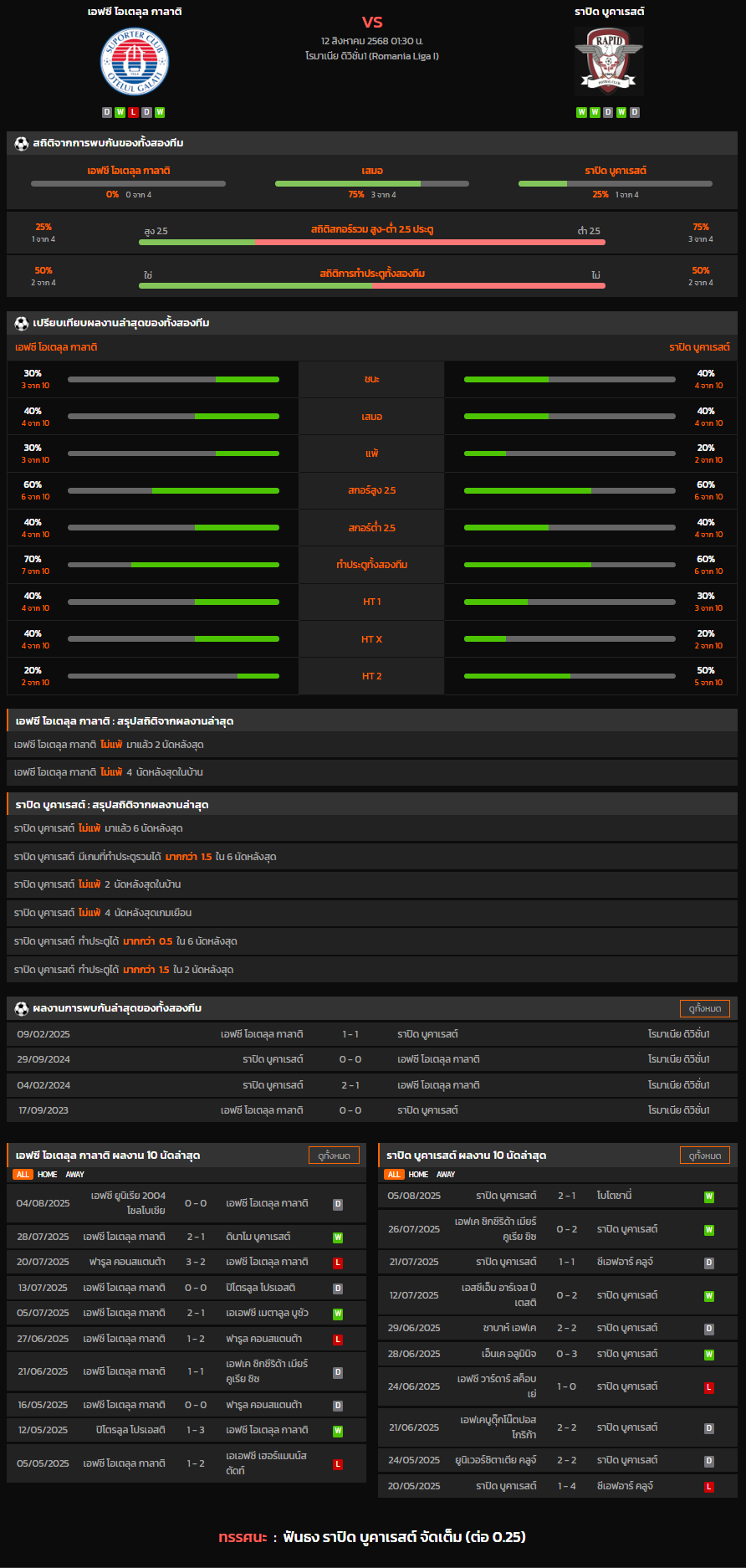This screenshot has height=1568, width=746.
Task: Click Rapid Bucuresti 'สกอร์สูง 2.5' 60% bar
Action: [x=570, y=491]
